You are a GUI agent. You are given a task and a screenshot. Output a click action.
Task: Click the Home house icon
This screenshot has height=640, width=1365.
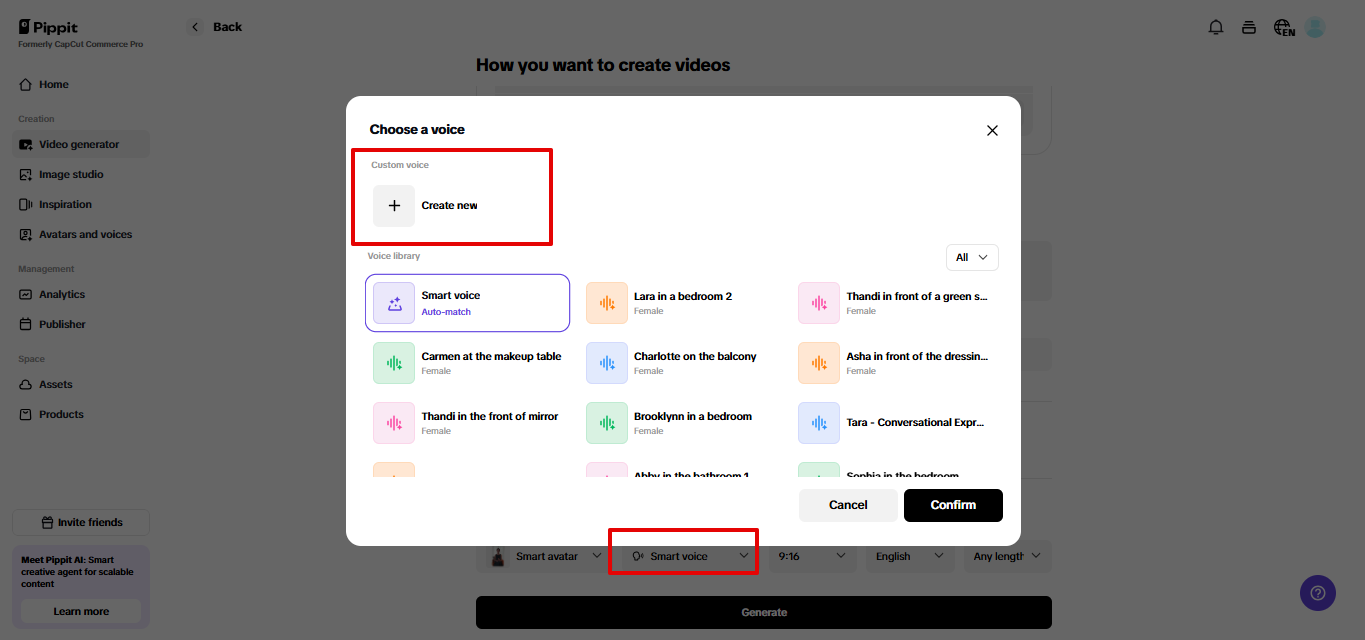click(x=26, y=84)
